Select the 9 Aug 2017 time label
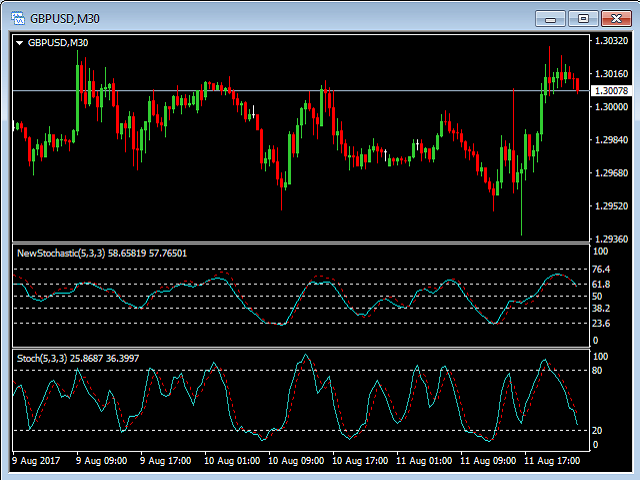The height and width of the screenshot is (480, 640). point(38,462)
